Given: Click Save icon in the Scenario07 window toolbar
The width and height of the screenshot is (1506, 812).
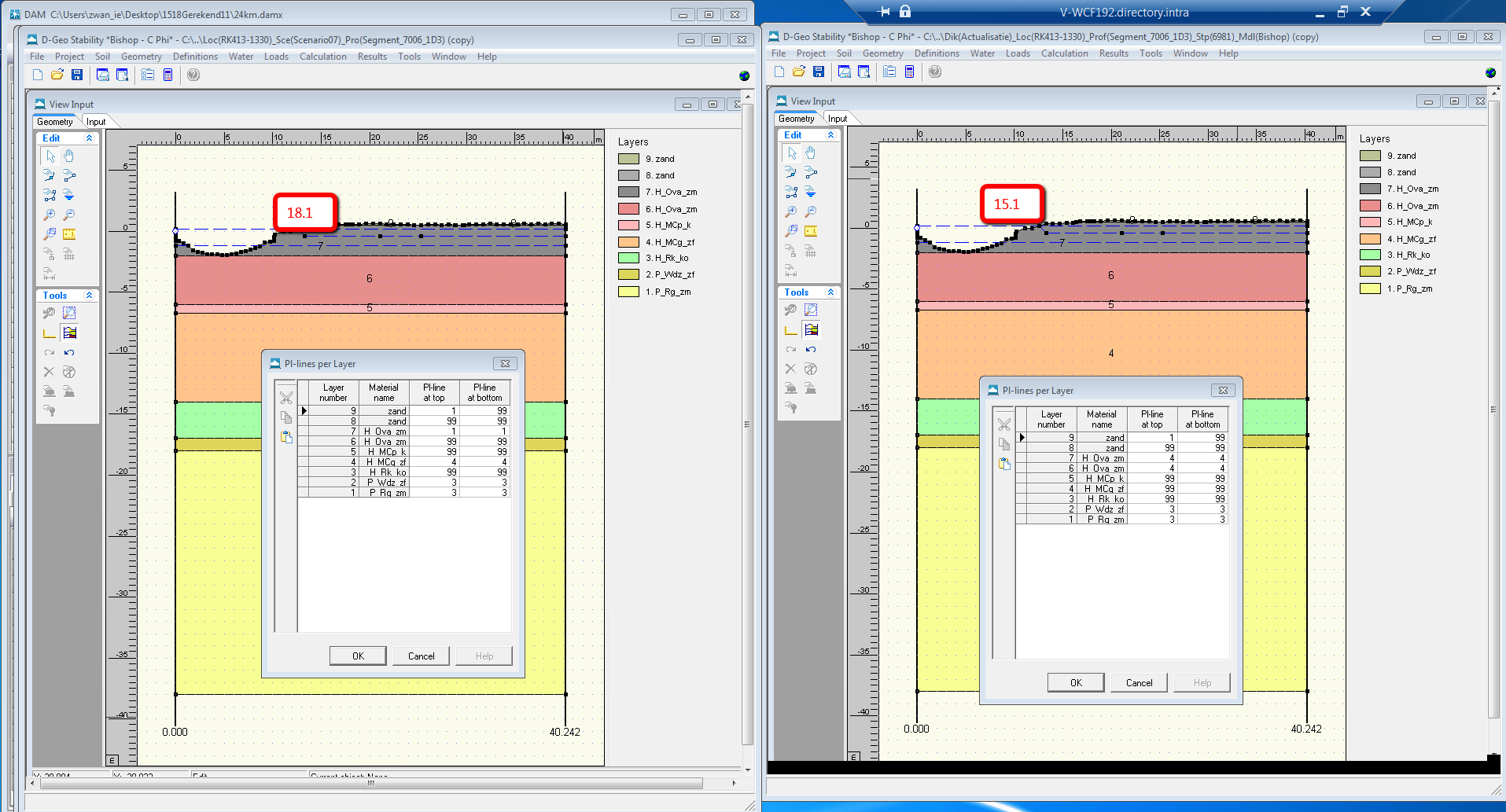Looking at the screenshot, I should coord(77,75).
